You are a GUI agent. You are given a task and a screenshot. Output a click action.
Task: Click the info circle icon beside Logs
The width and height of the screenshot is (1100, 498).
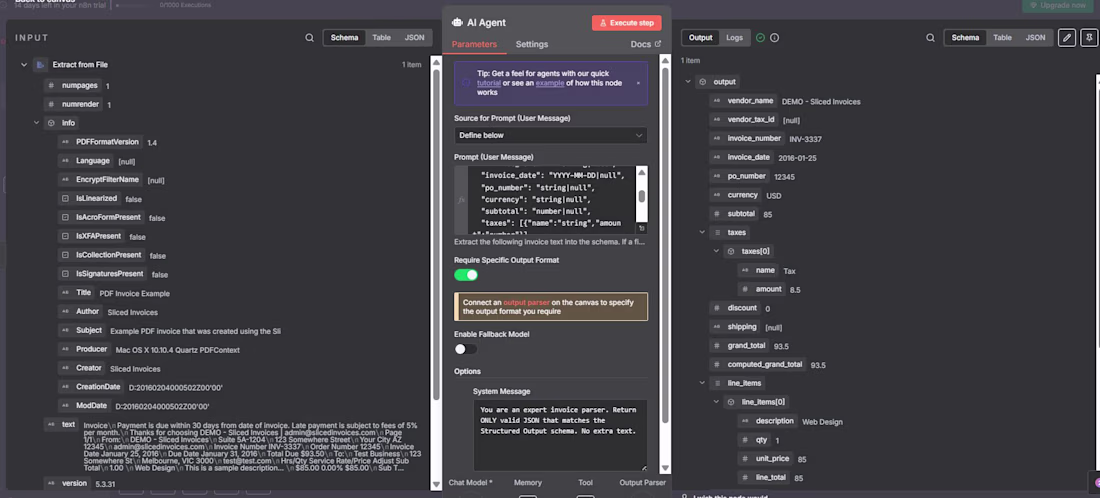(774, 38)
